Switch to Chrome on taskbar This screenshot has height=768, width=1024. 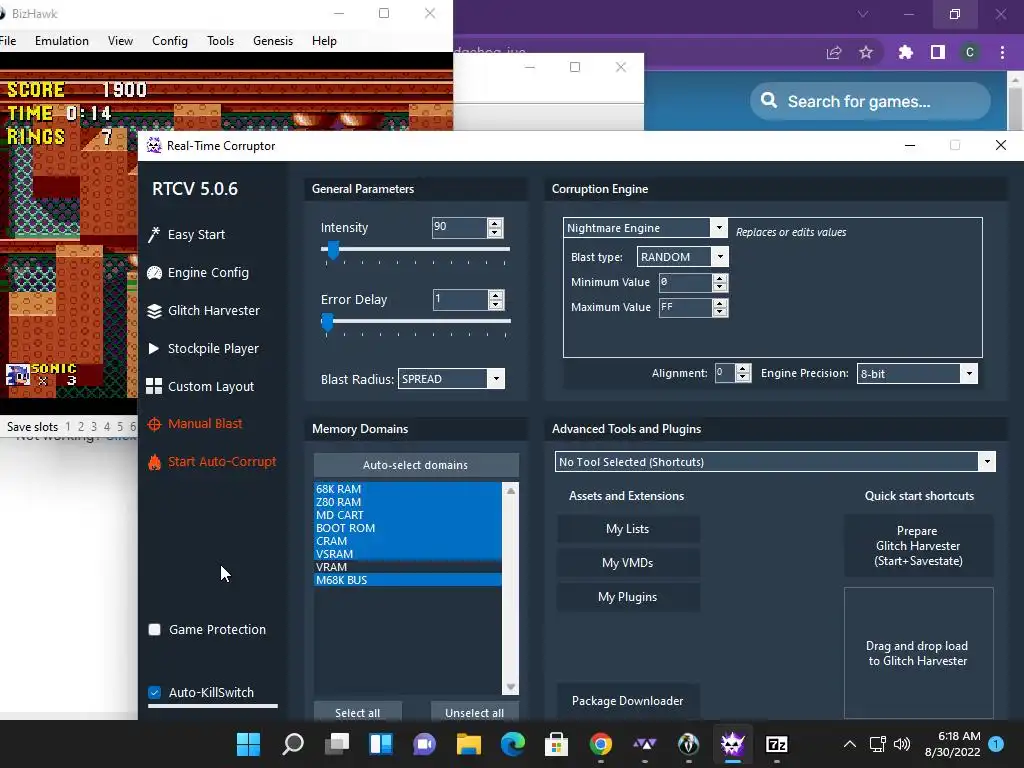(x=601, y=744)
